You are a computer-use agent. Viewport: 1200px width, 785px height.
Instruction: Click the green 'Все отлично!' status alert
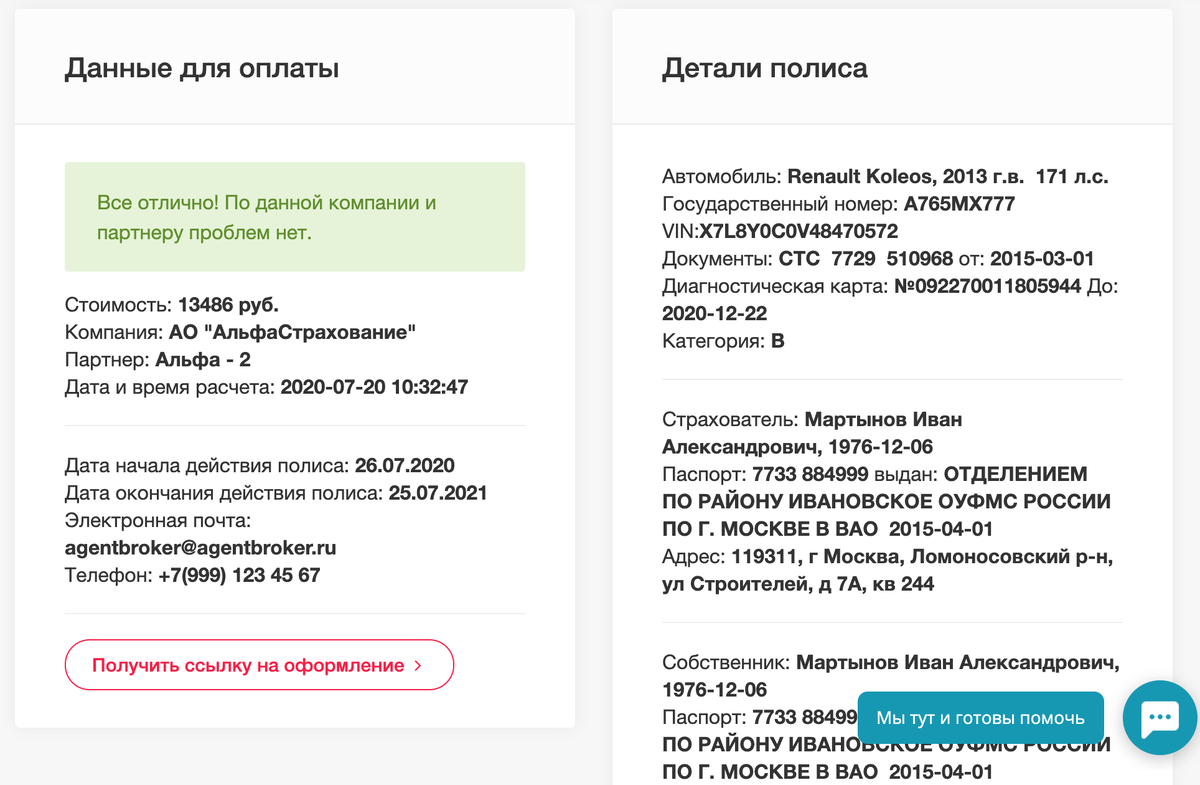point(295,217)
